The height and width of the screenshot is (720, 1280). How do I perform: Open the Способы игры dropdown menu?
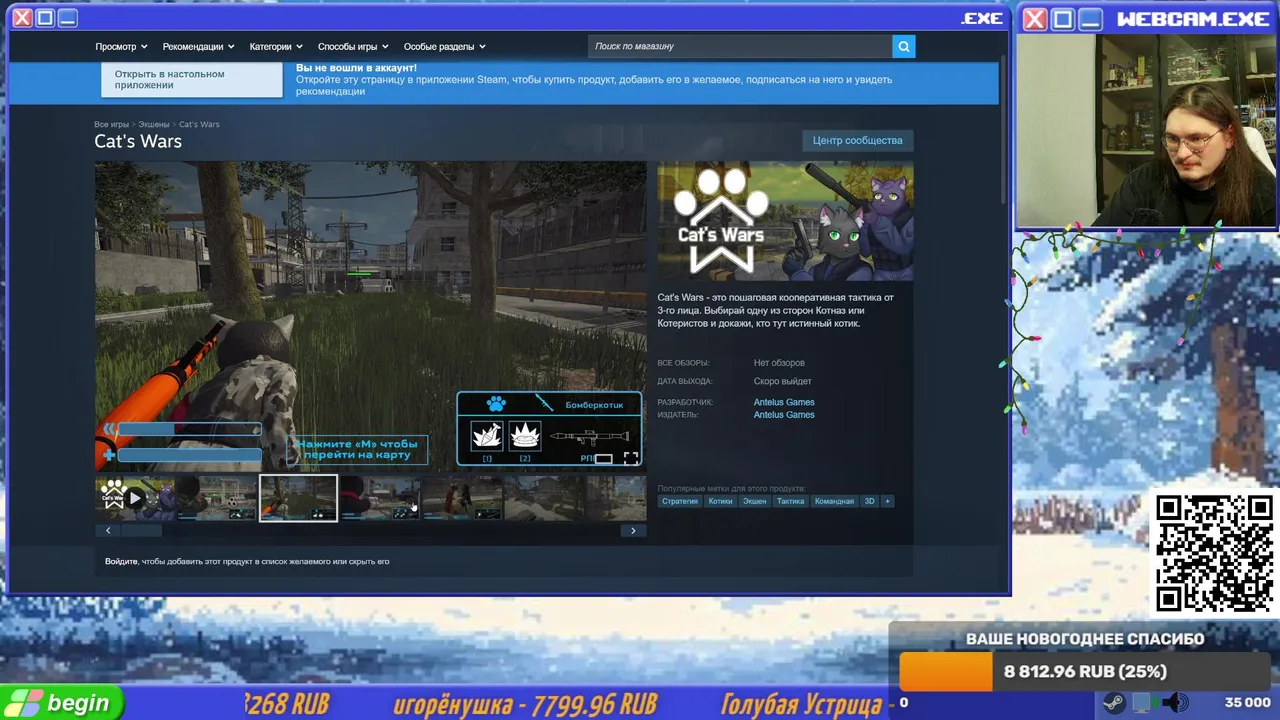click(353, 46)
